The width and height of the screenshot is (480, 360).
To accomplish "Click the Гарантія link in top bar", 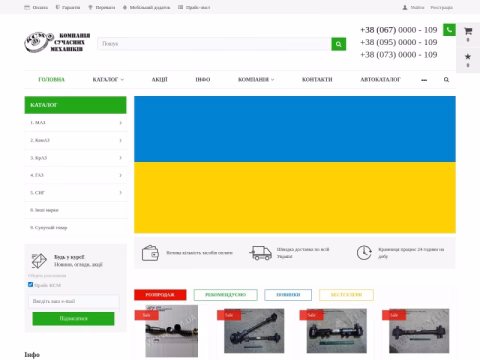I will point(71,7).
